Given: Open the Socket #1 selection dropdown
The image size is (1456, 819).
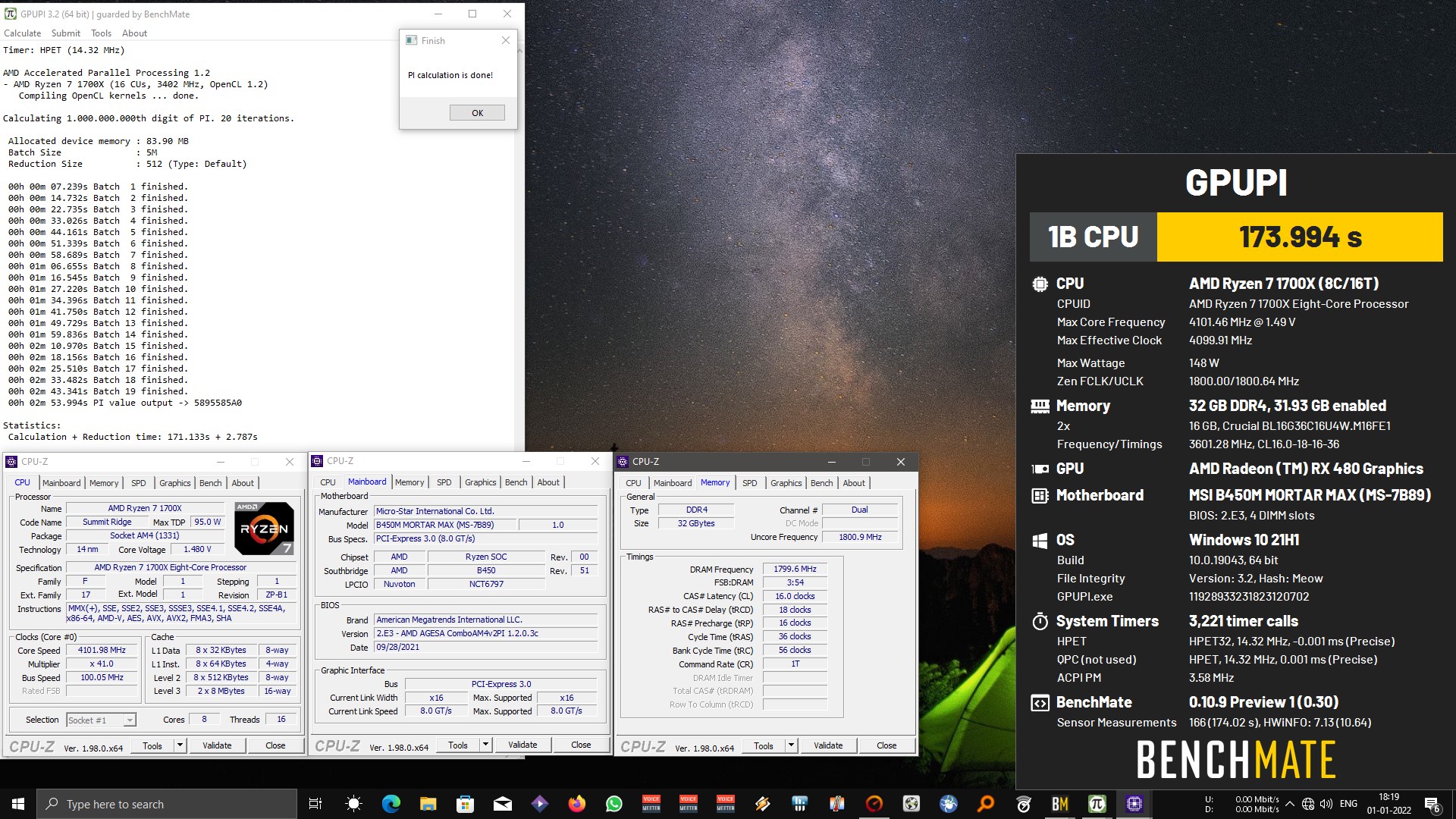Looking at the screenshot, I should point(101,720).
